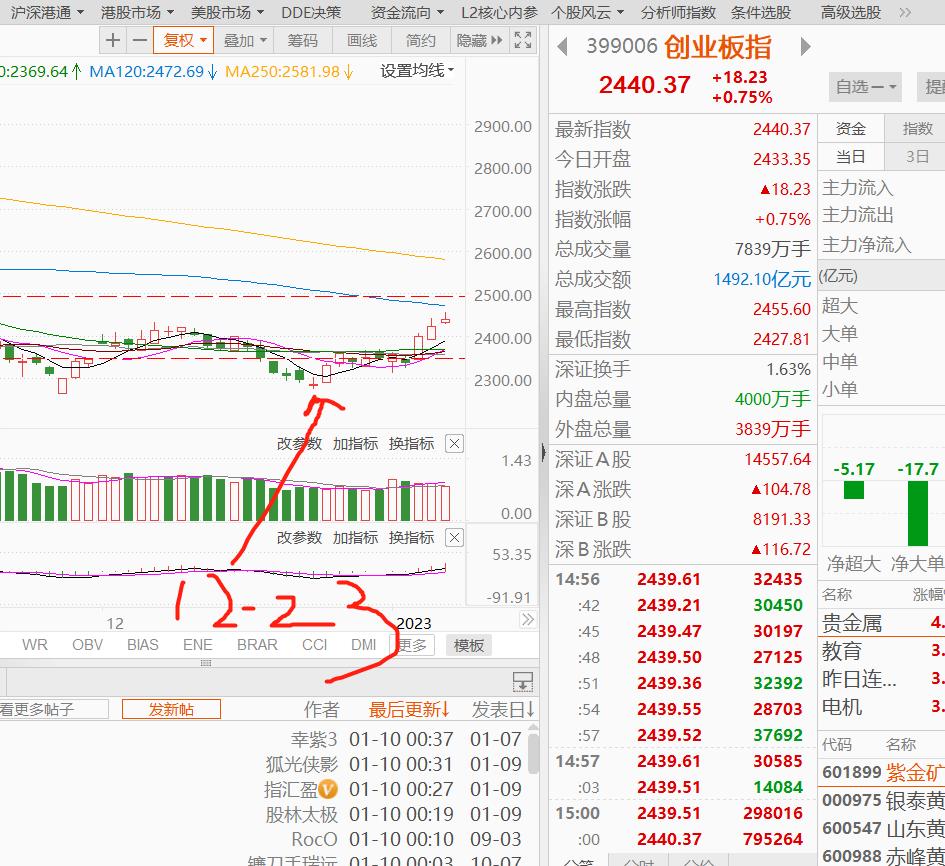Open post by author 股林太极
This screenshot has width=945, height=866.
tap(302, 814)
